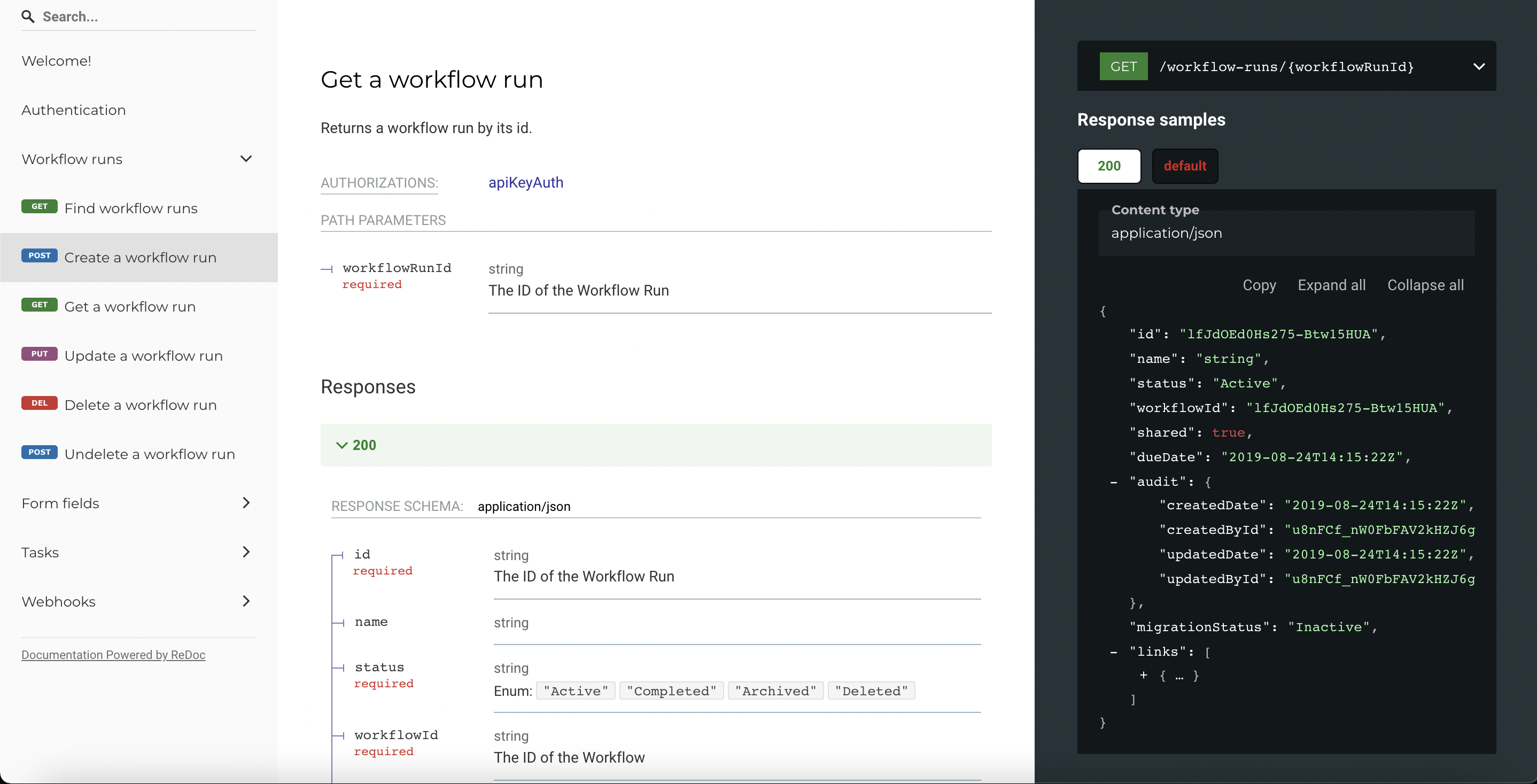Switch to the default response sample tab
The height and width of the screenshot is (784, 1537).
coord(1184,166)
